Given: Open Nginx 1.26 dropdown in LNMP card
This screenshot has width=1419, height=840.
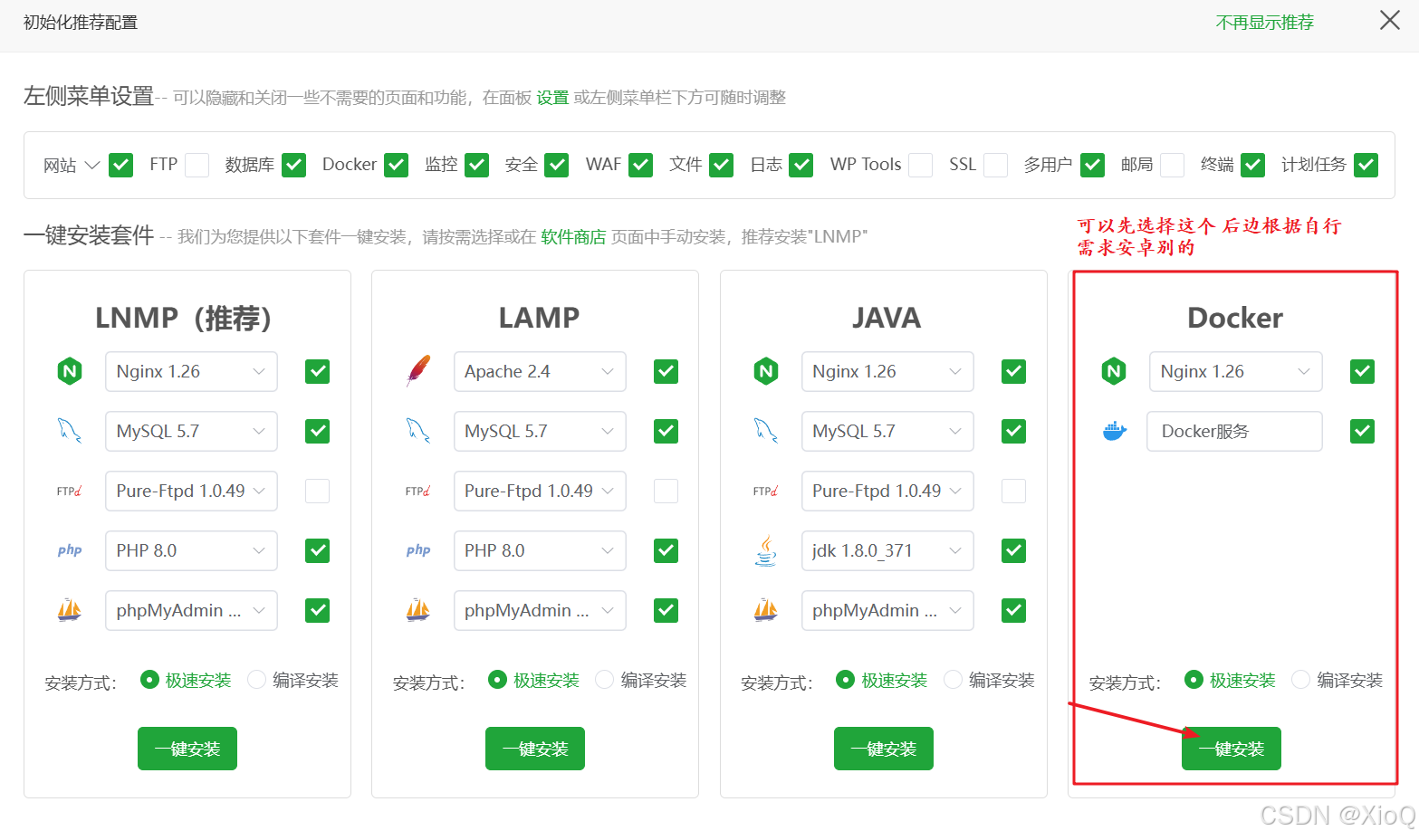Looking at the screenshot, I should pos(191,371).
